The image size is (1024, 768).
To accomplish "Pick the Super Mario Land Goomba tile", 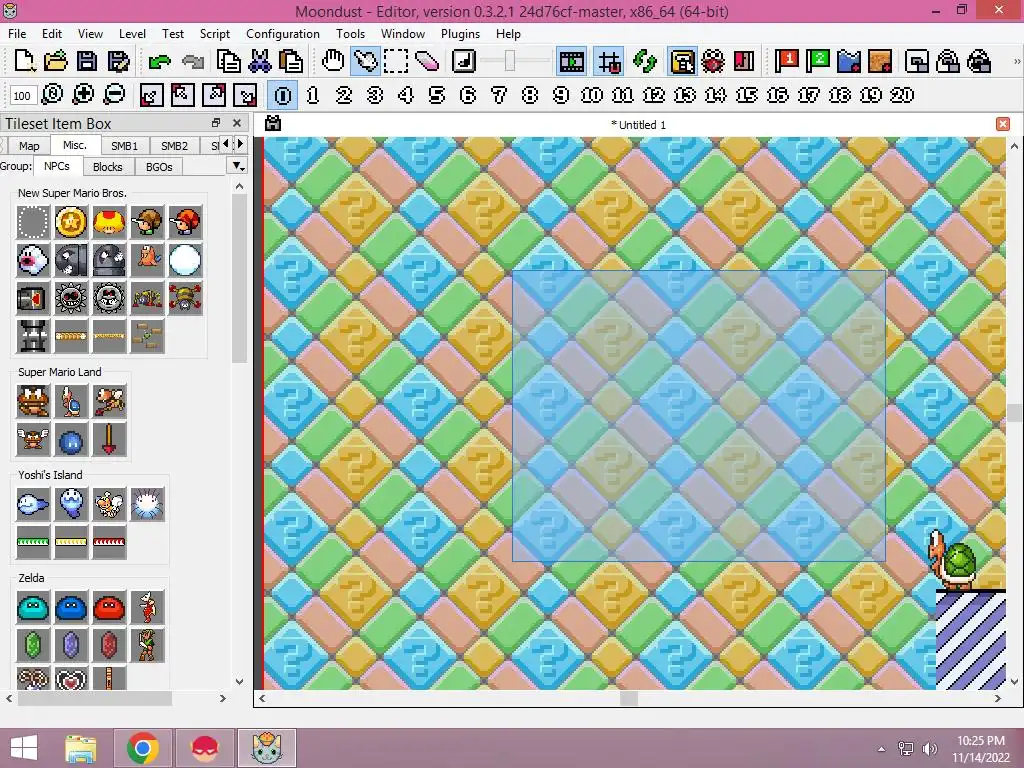I will tap(33, 400).
